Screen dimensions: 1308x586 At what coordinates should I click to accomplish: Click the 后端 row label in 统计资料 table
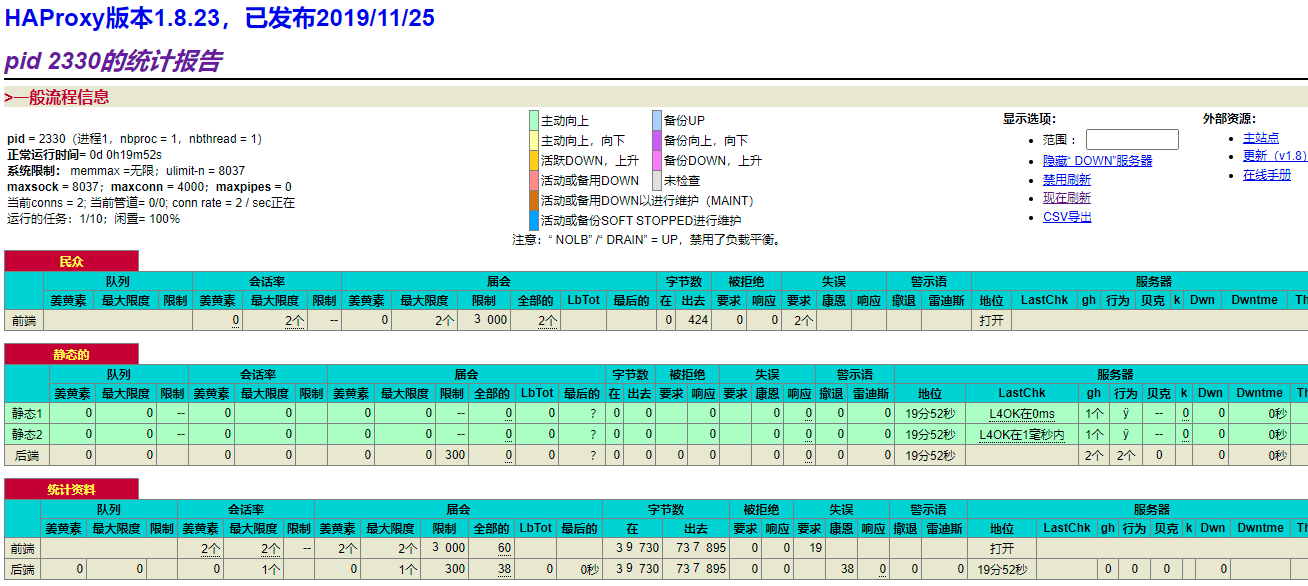[22, 569]
